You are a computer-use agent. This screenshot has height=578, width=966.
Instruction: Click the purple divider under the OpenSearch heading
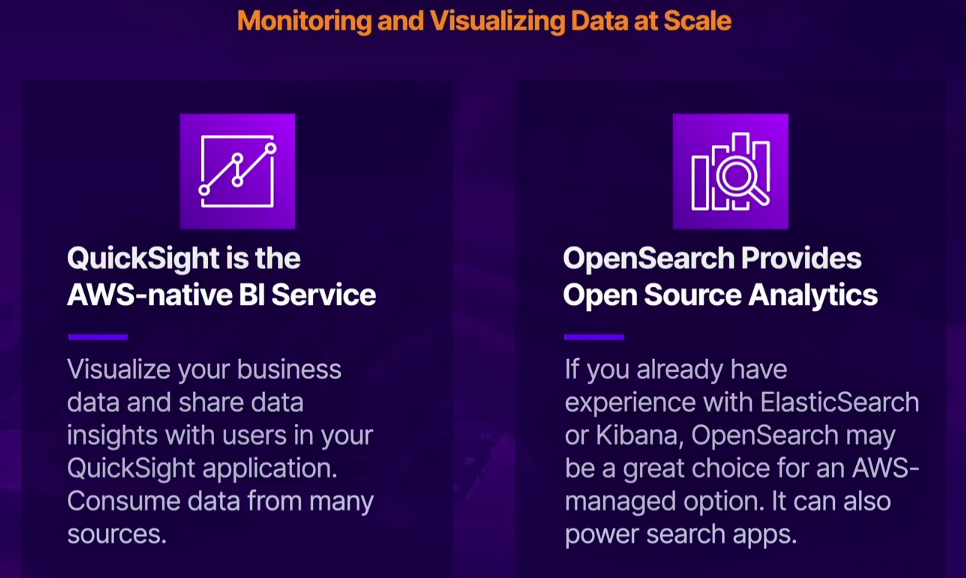click(594, 337)
